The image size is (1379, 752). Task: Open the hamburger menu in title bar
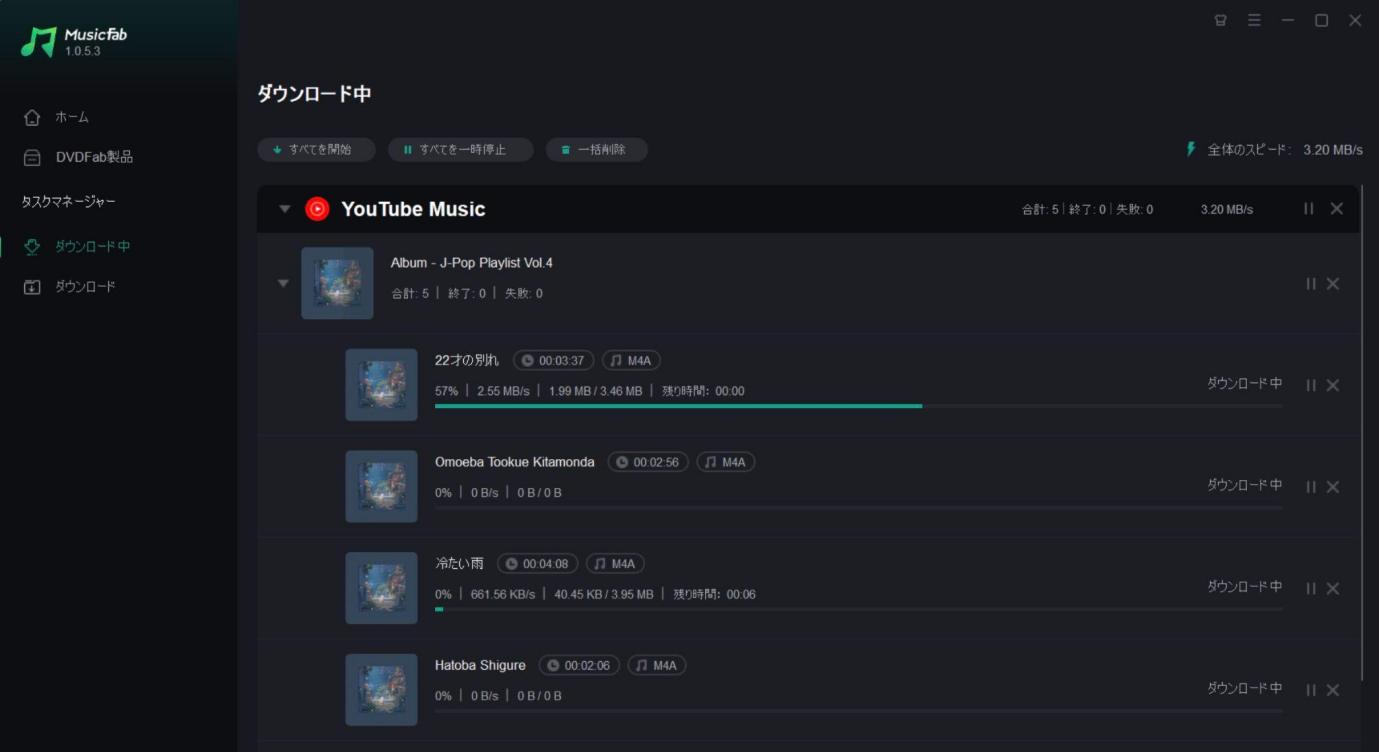(1254, 20)
